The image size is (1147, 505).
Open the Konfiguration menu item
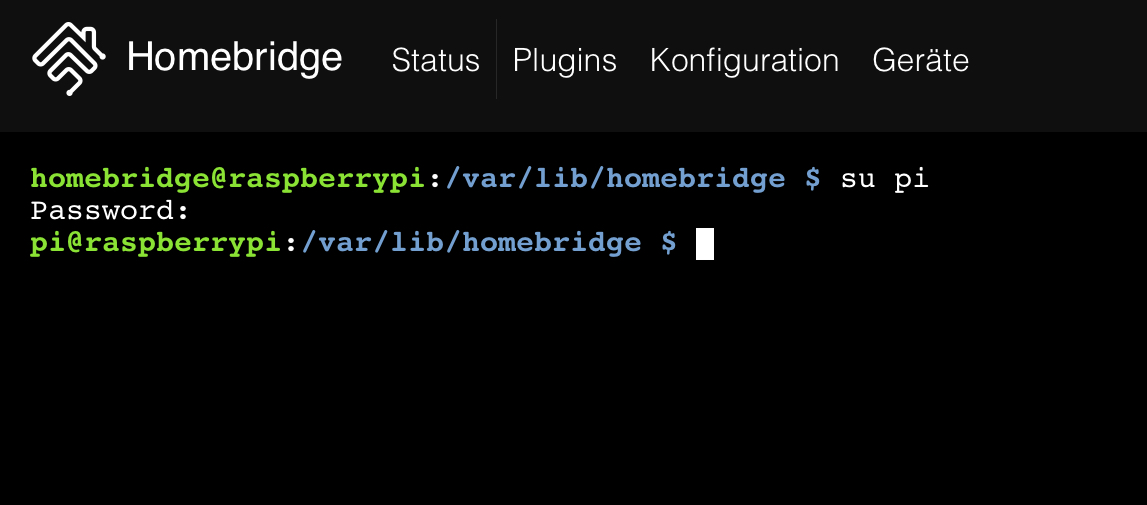click(x=744, y=60)
